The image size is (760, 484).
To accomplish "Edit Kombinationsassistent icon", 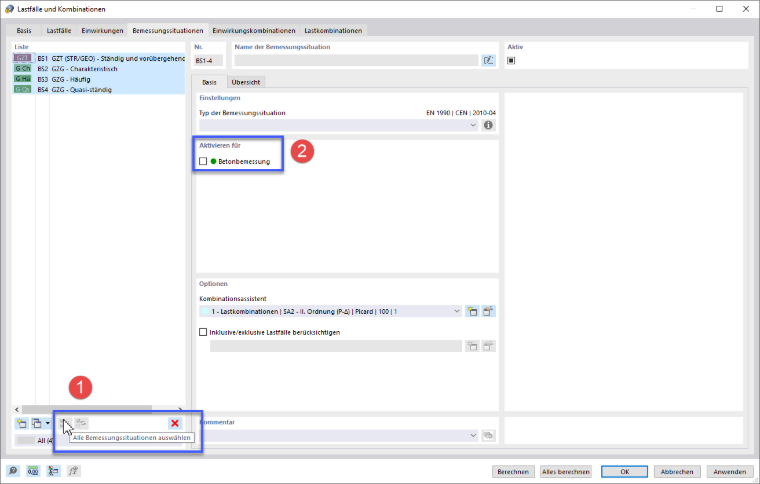I will click(x=488, y=312).
